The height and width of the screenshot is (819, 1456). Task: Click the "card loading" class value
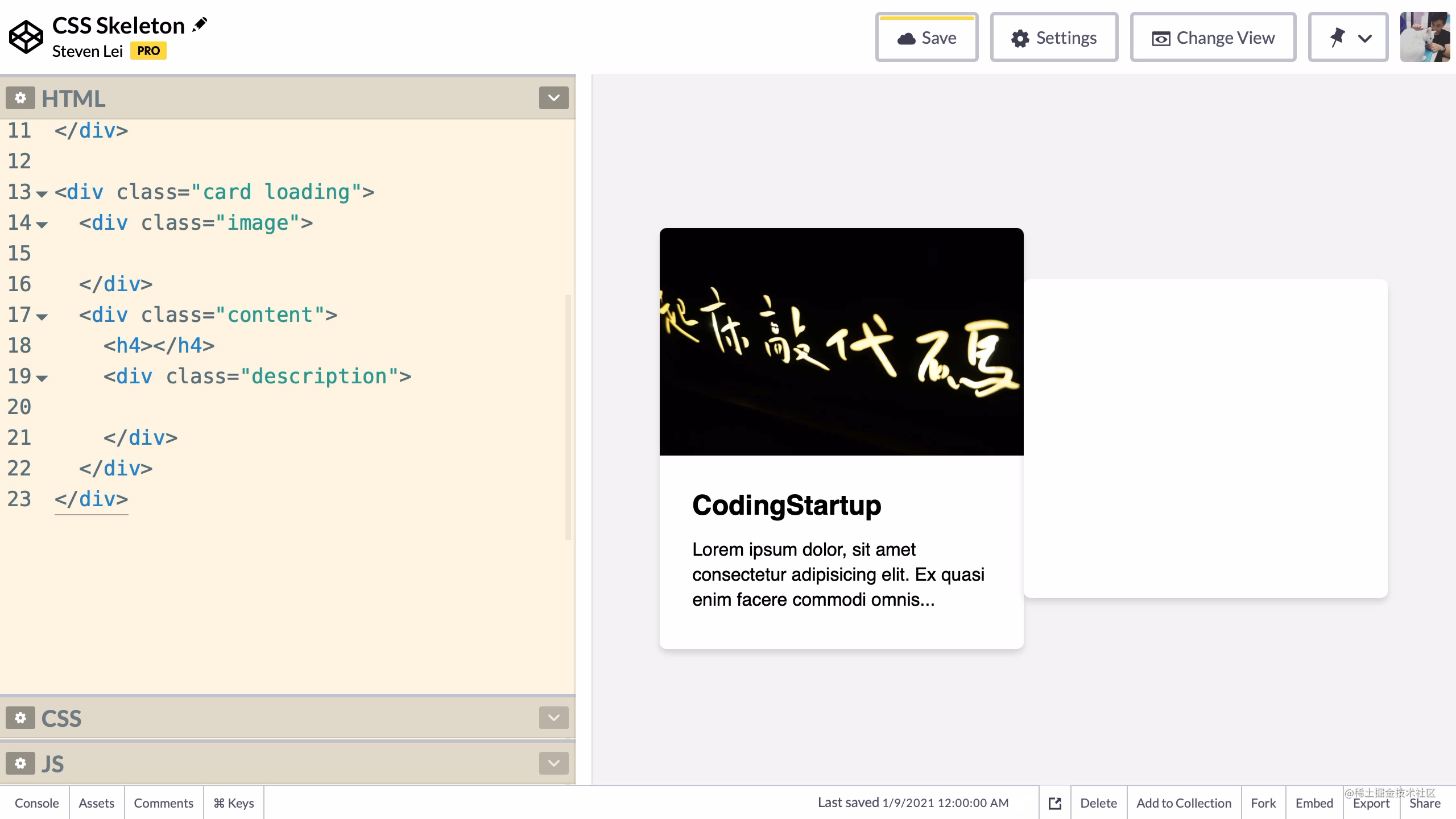click(x=276, y=192)
